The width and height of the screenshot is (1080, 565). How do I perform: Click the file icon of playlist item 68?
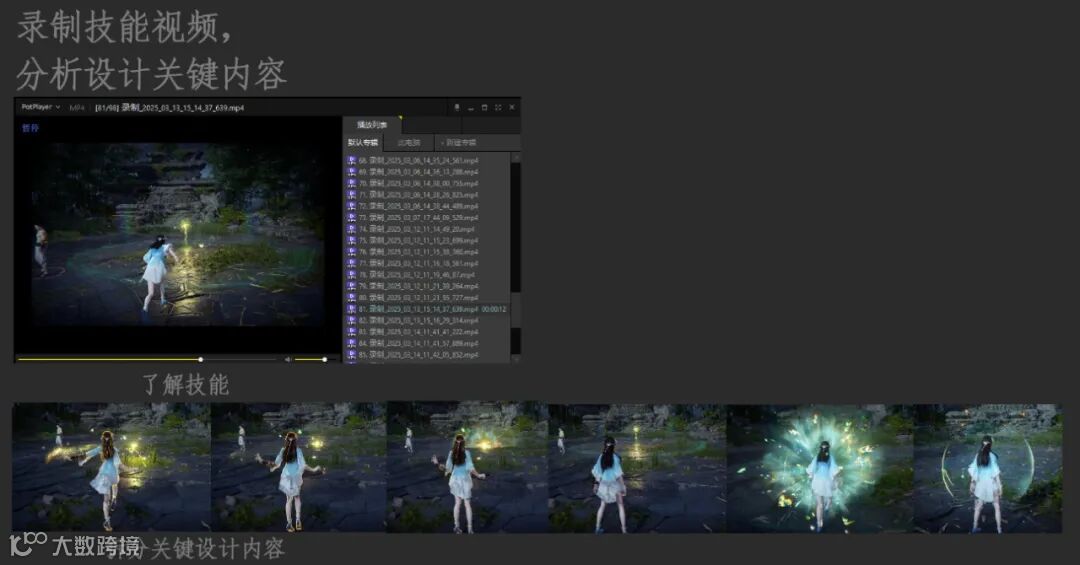pos(351,160)
